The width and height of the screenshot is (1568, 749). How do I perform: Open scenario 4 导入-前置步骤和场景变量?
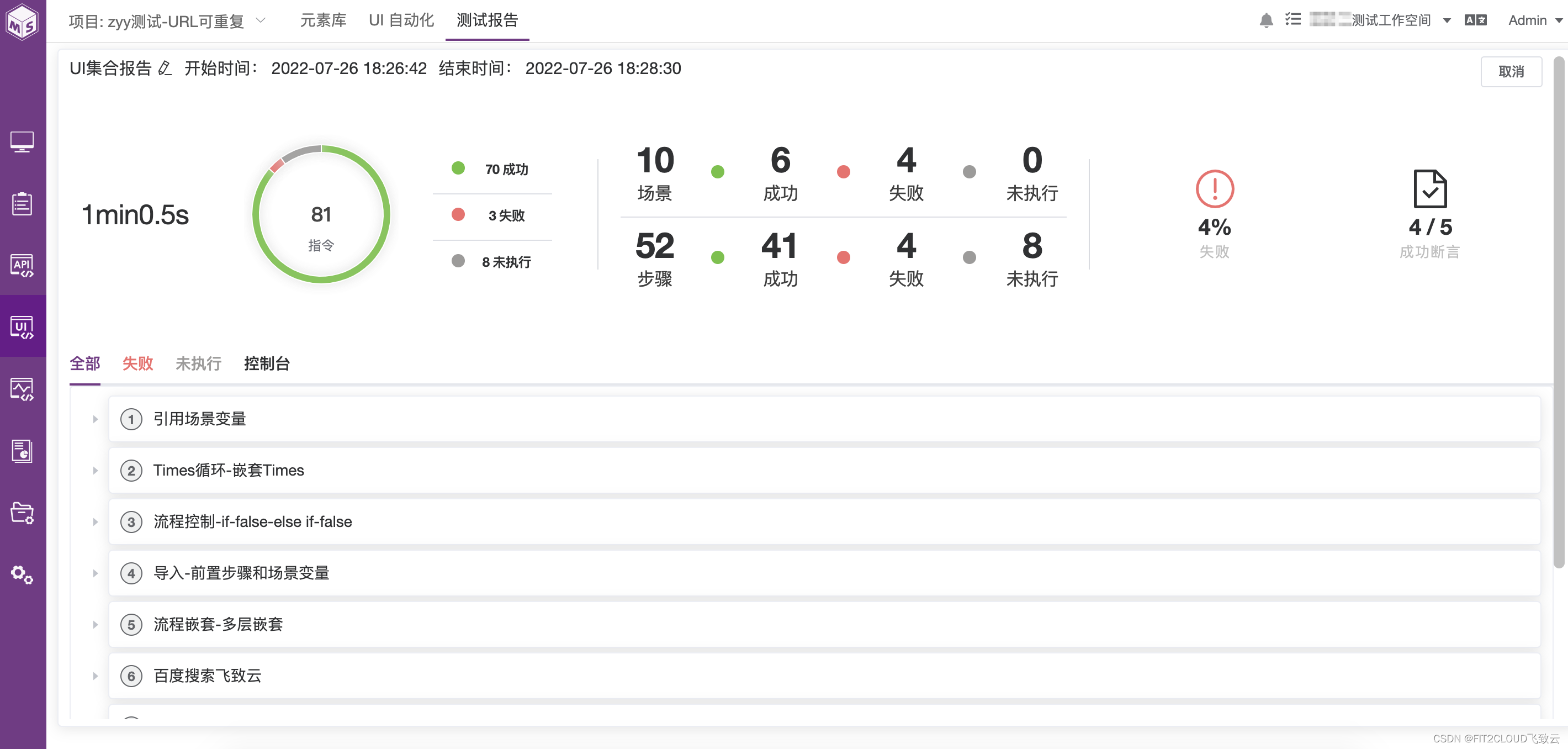824,573
